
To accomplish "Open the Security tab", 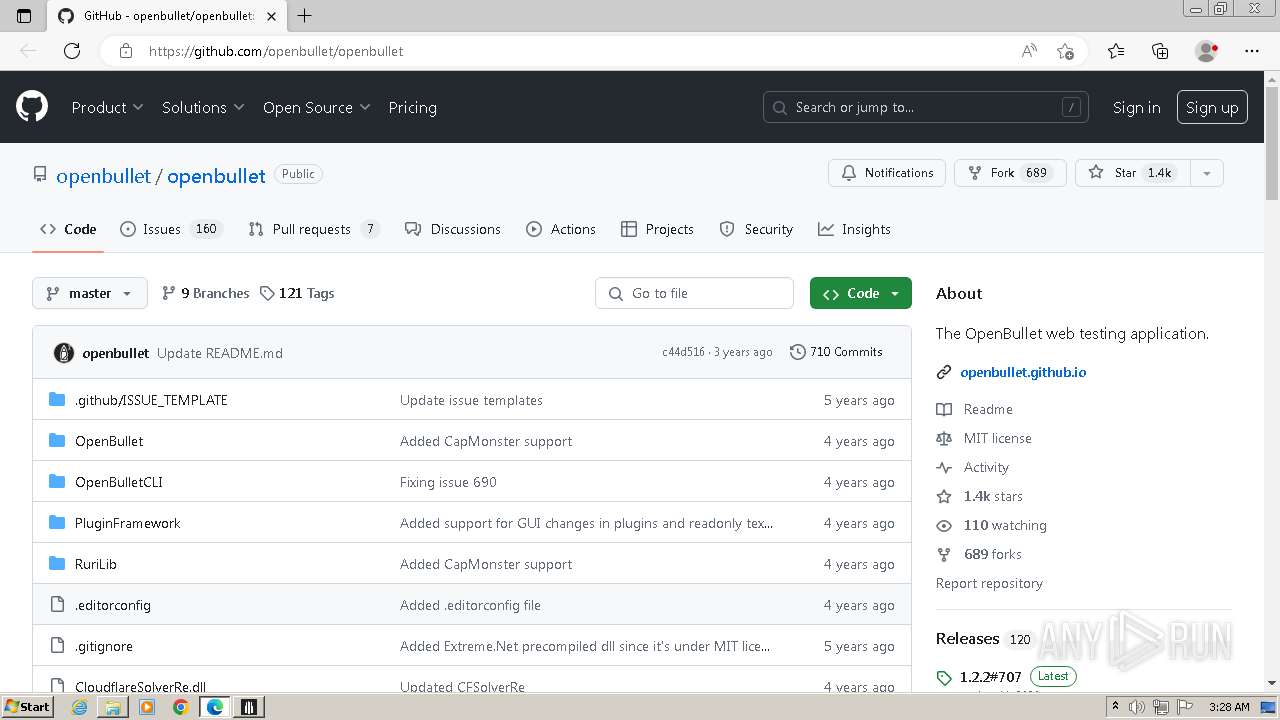I will 756,229.
